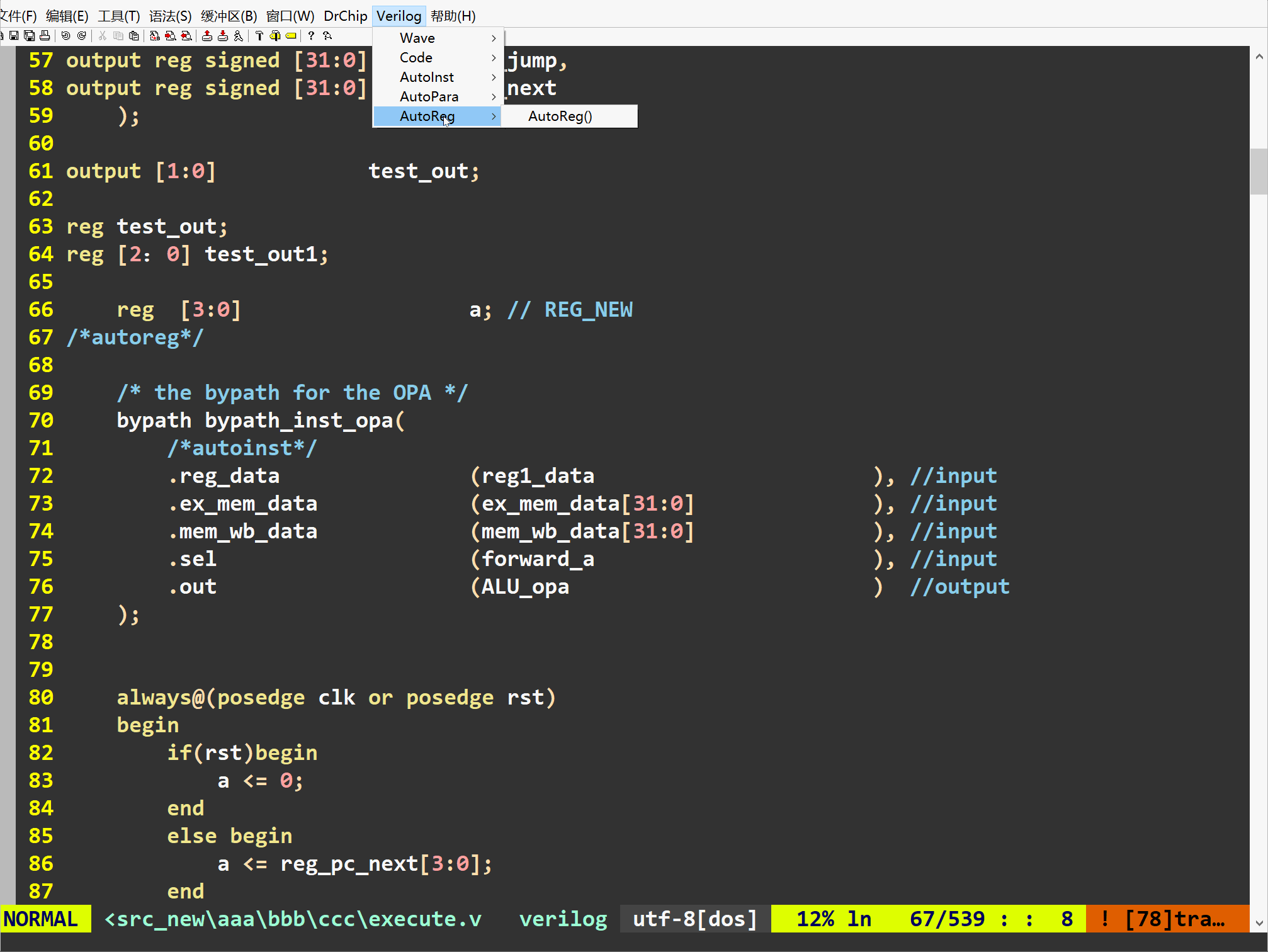Click the Redo icon
This screenshot has width=1268, height=952.
point(82,36)
